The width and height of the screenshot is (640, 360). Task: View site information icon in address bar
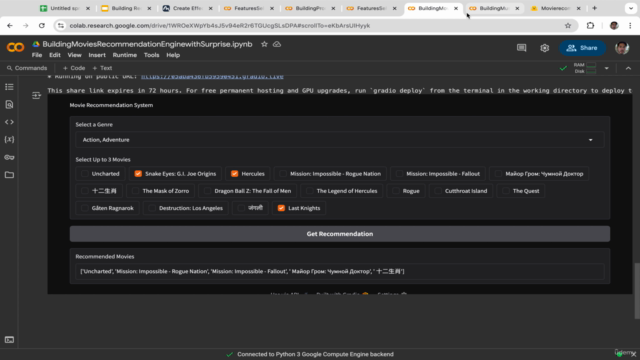61,26
